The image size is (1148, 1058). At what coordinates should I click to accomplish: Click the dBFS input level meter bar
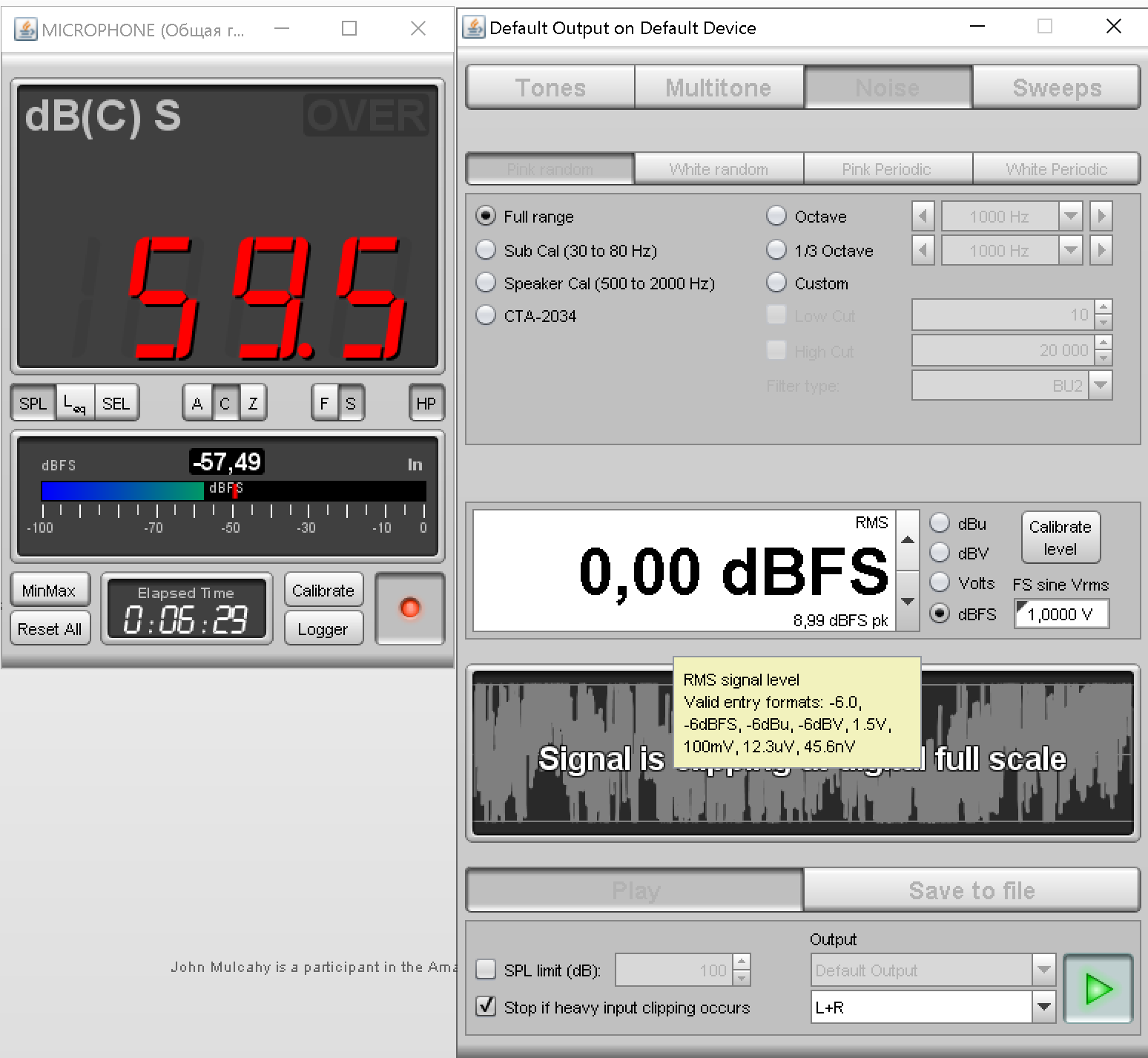pyautogui.click(x=234, y=490)
